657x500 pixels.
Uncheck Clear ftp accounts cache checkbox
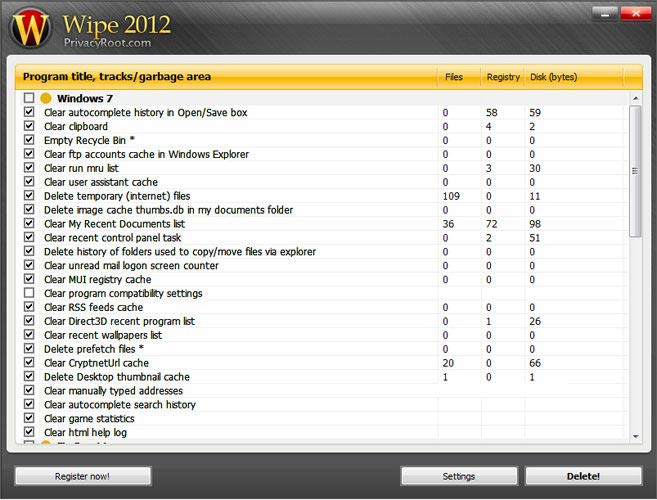[29, 153]
